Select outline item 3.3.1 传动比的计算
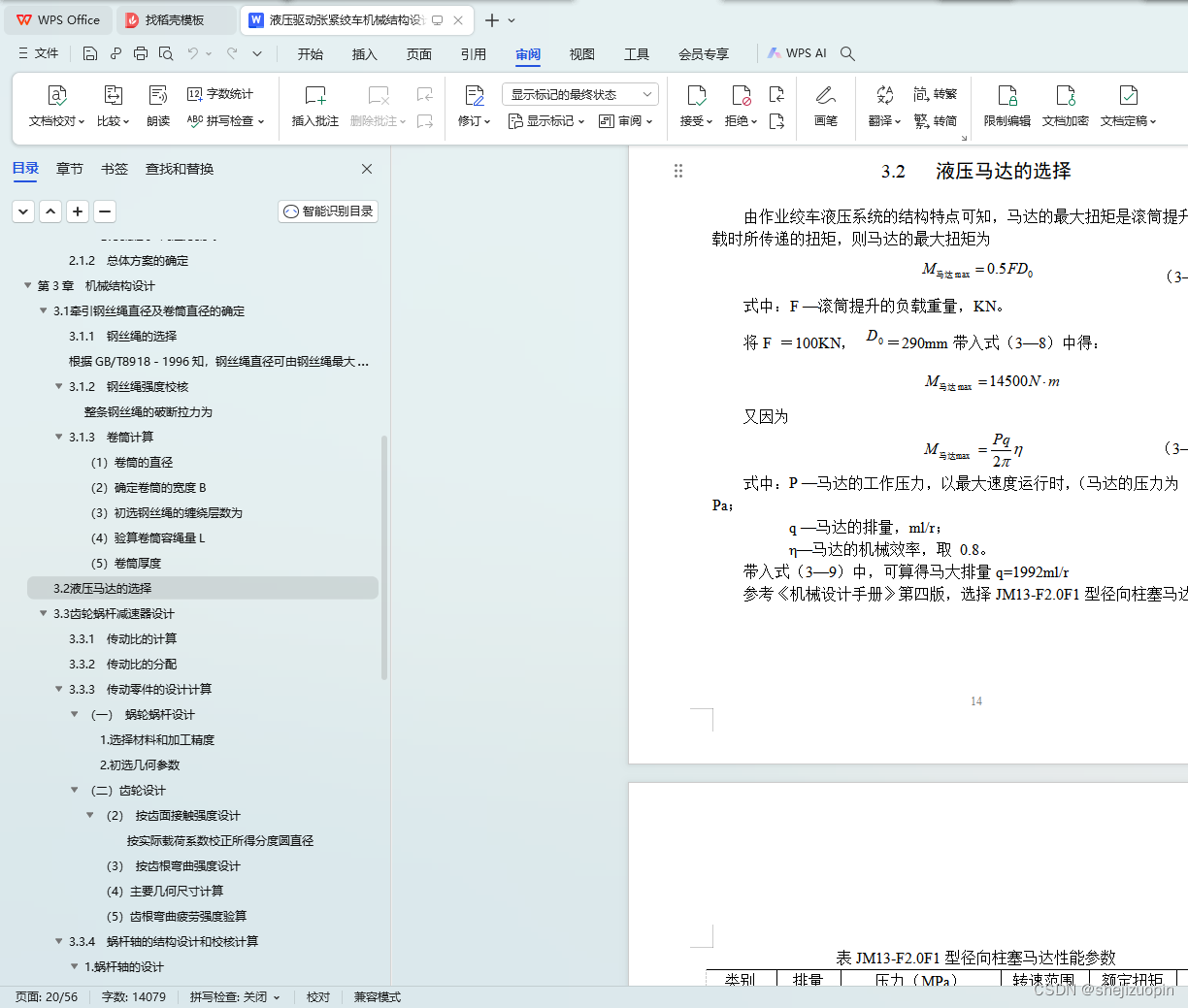Viewport: 1188px width, 1008px height. coord(122,638)
